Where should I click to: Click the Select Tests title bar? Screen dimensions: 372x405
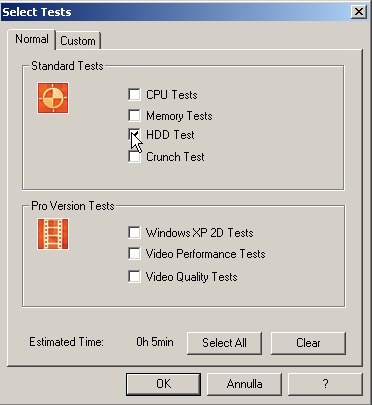pos(176,12)
